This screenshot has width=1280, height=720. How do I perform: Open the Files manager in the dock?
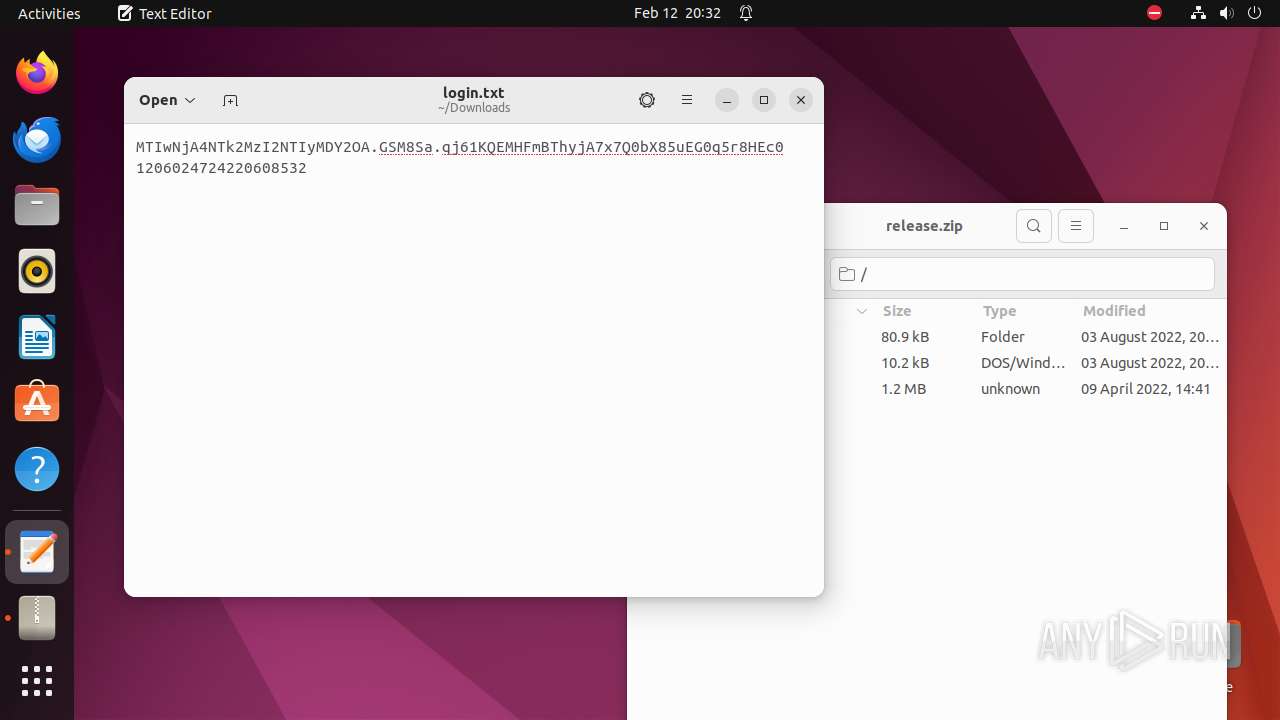(x=37, y=206)
